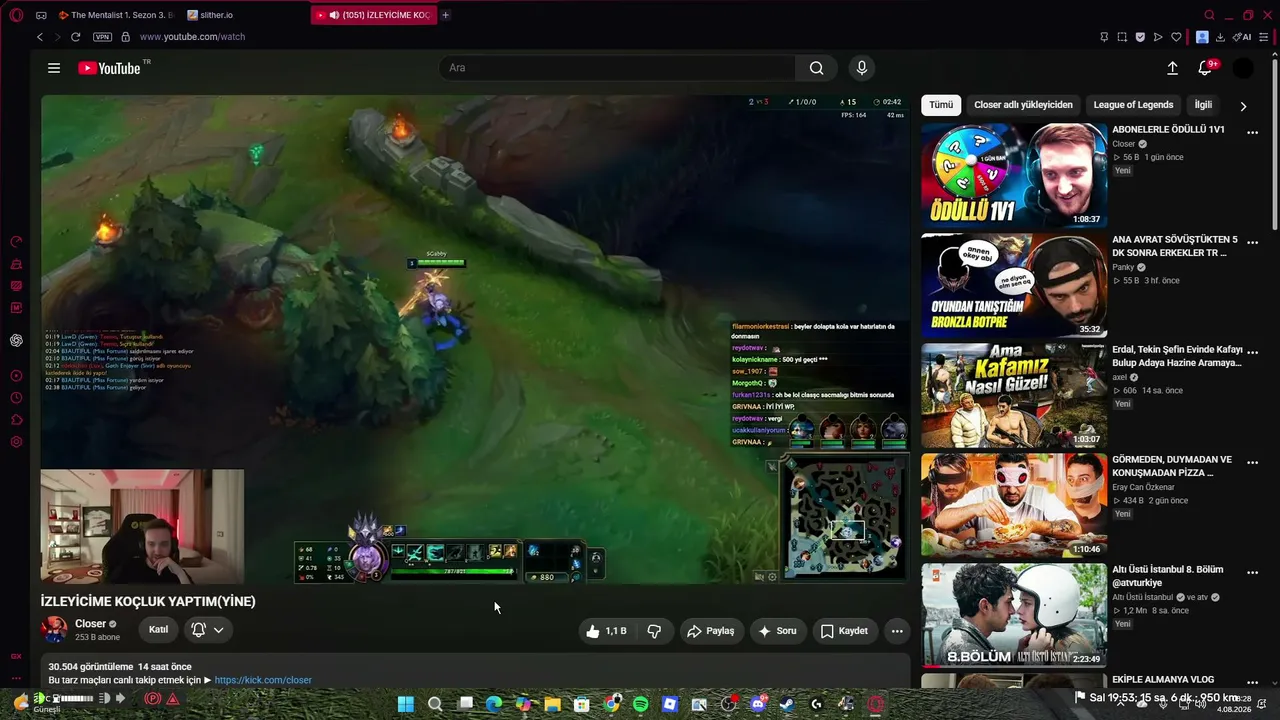Open ChatGPT in the Opera sidebar
Screen dimensions: 1280x720
[x=16, y=340]
